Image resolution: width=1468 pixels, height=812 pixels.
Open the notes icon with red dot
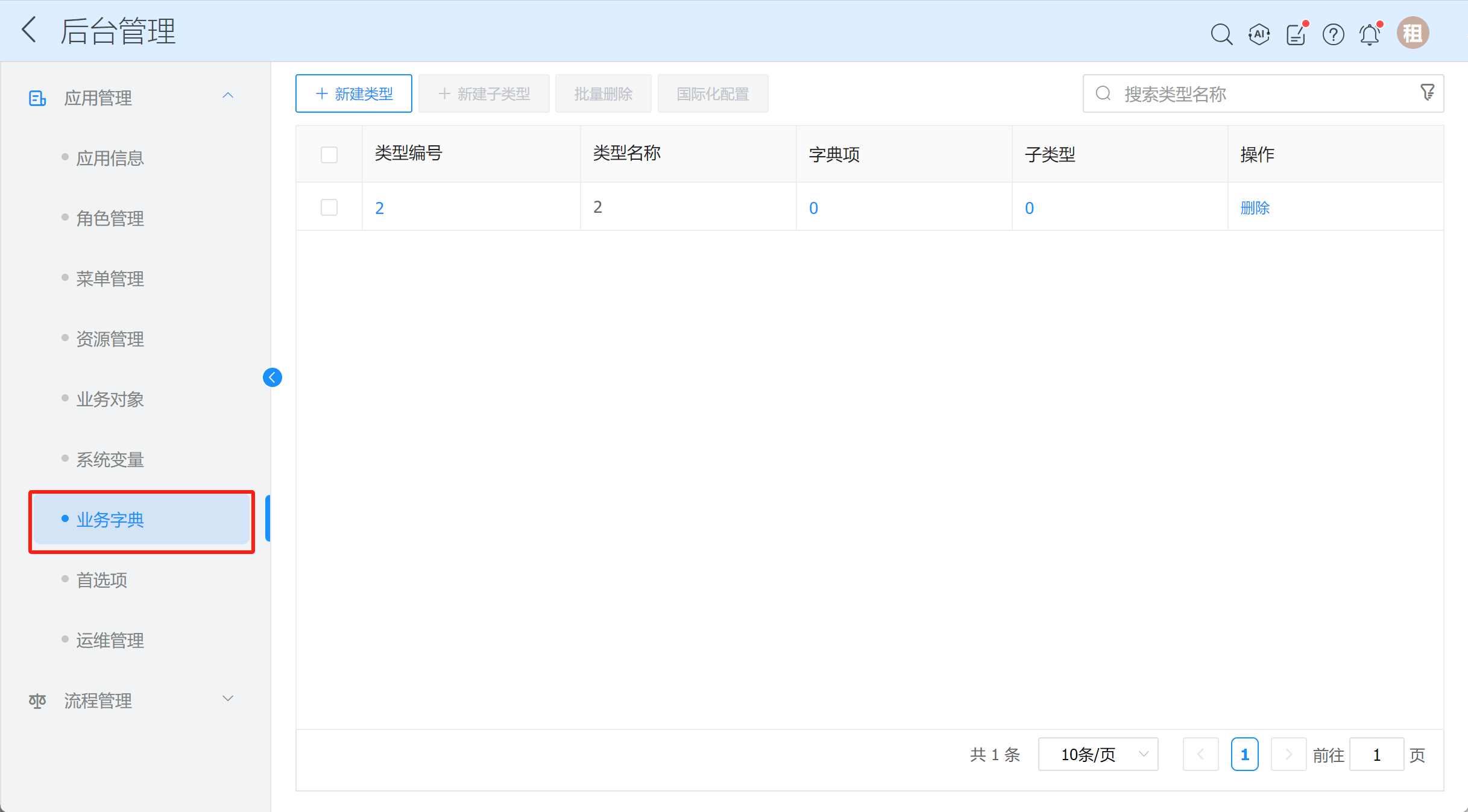point(1296,34)
